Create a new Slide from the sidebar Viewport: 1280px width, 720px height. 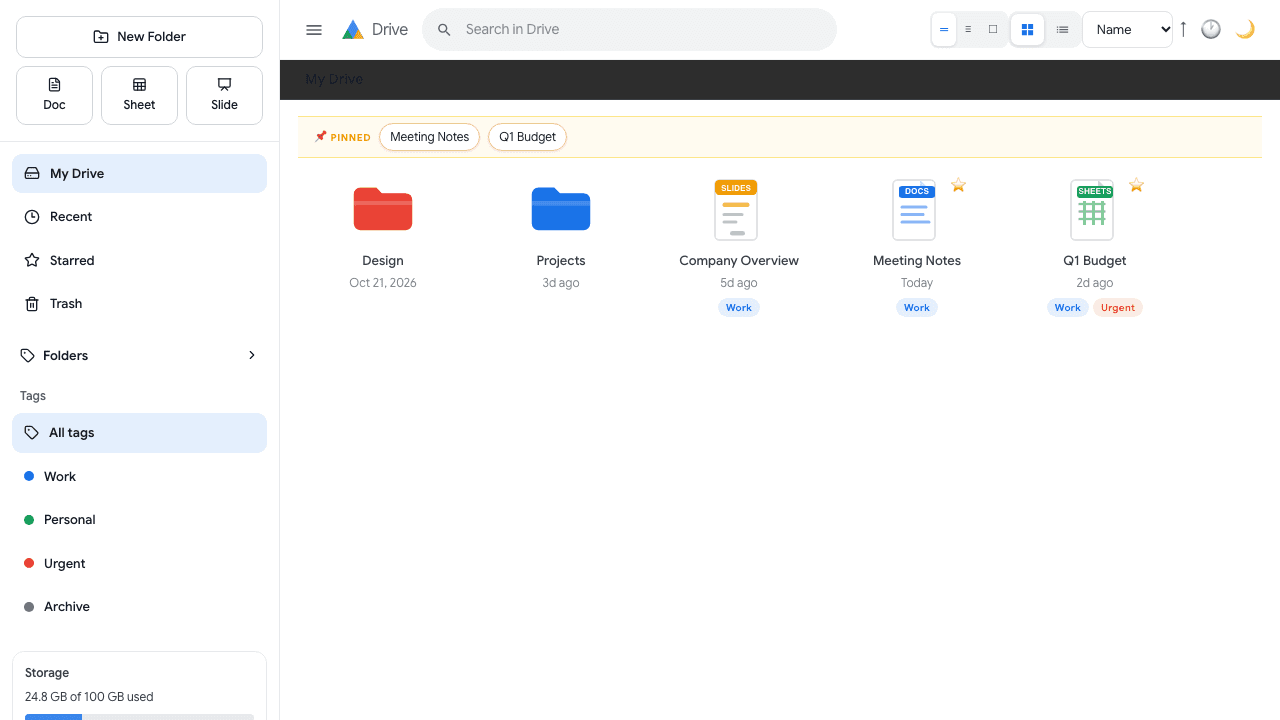tap(224, 95)
